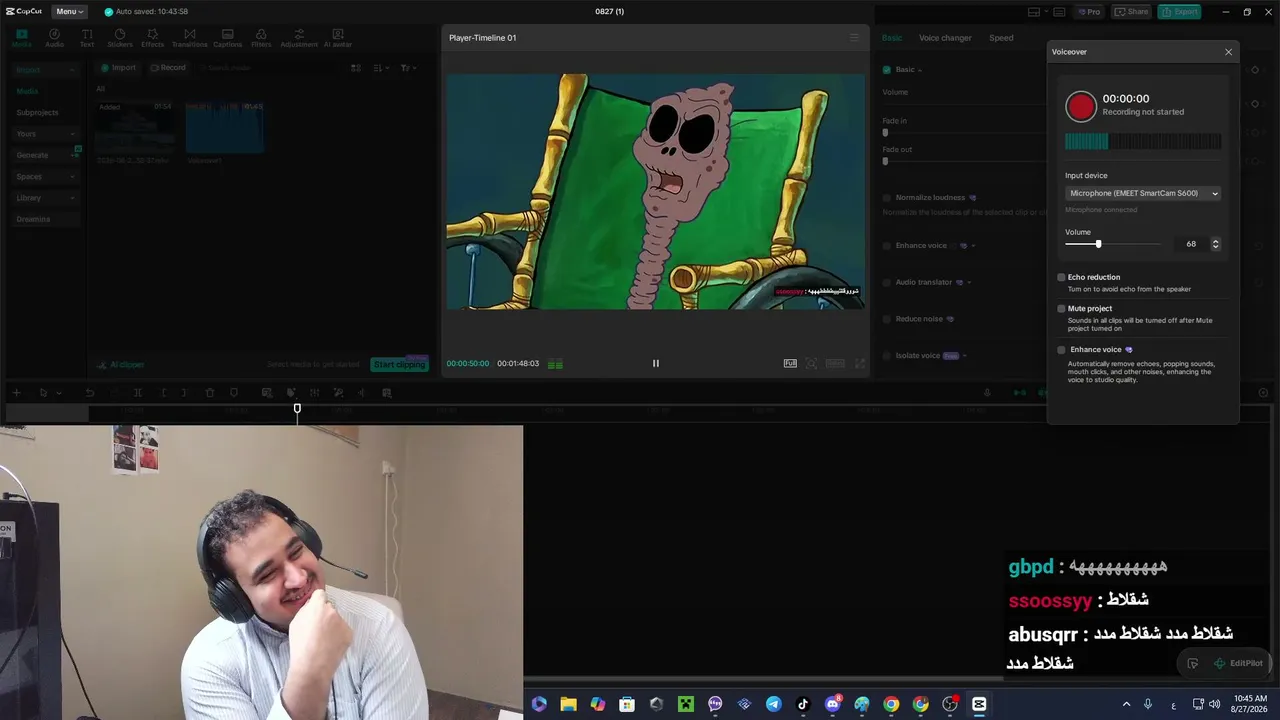Viewport: 1280px width, 720px height.
Task: Open Telegram from the taskbar
Action: coord(774,704)
